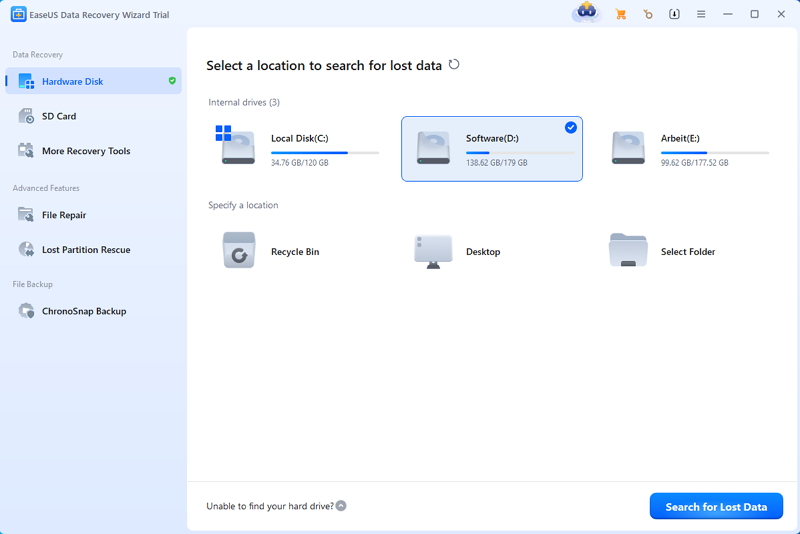Click the Search for Lost Data button
This screenshot has width=800, height=534.
tap(716, 506)
